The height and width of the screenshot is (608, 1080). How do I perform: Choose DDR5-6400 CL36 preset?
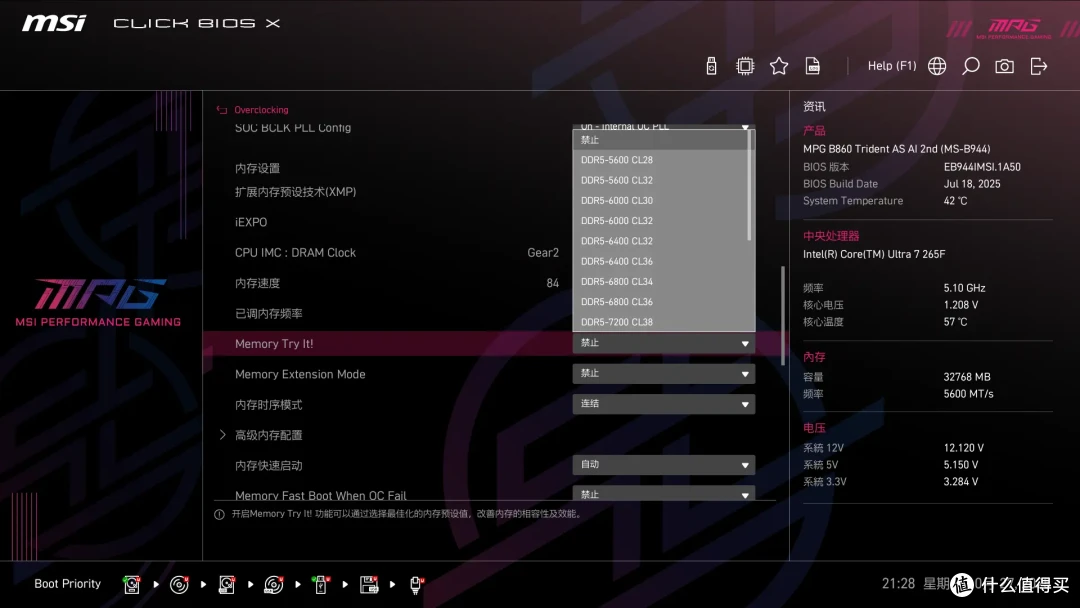(x=661, y=262)
